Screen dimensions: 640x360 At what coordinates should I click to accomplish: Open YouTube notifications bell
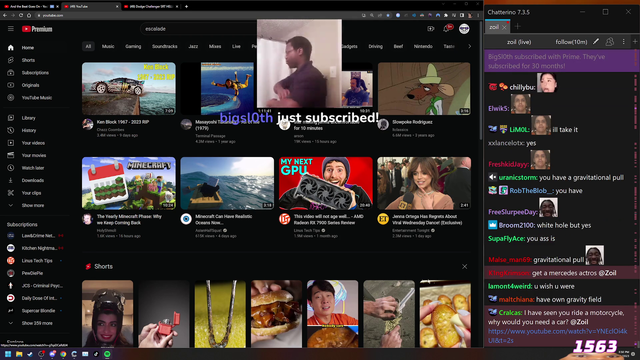tap(447, 28)
